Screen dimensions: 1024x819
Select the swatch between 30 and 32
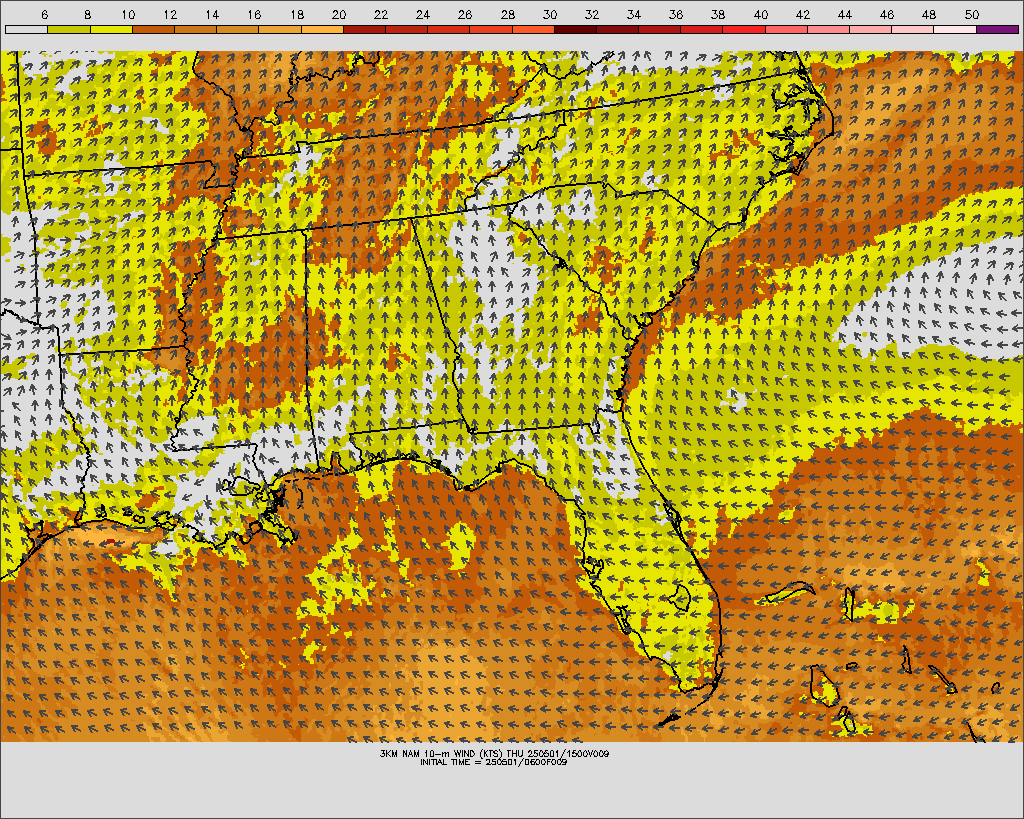[x=575, y=29]
